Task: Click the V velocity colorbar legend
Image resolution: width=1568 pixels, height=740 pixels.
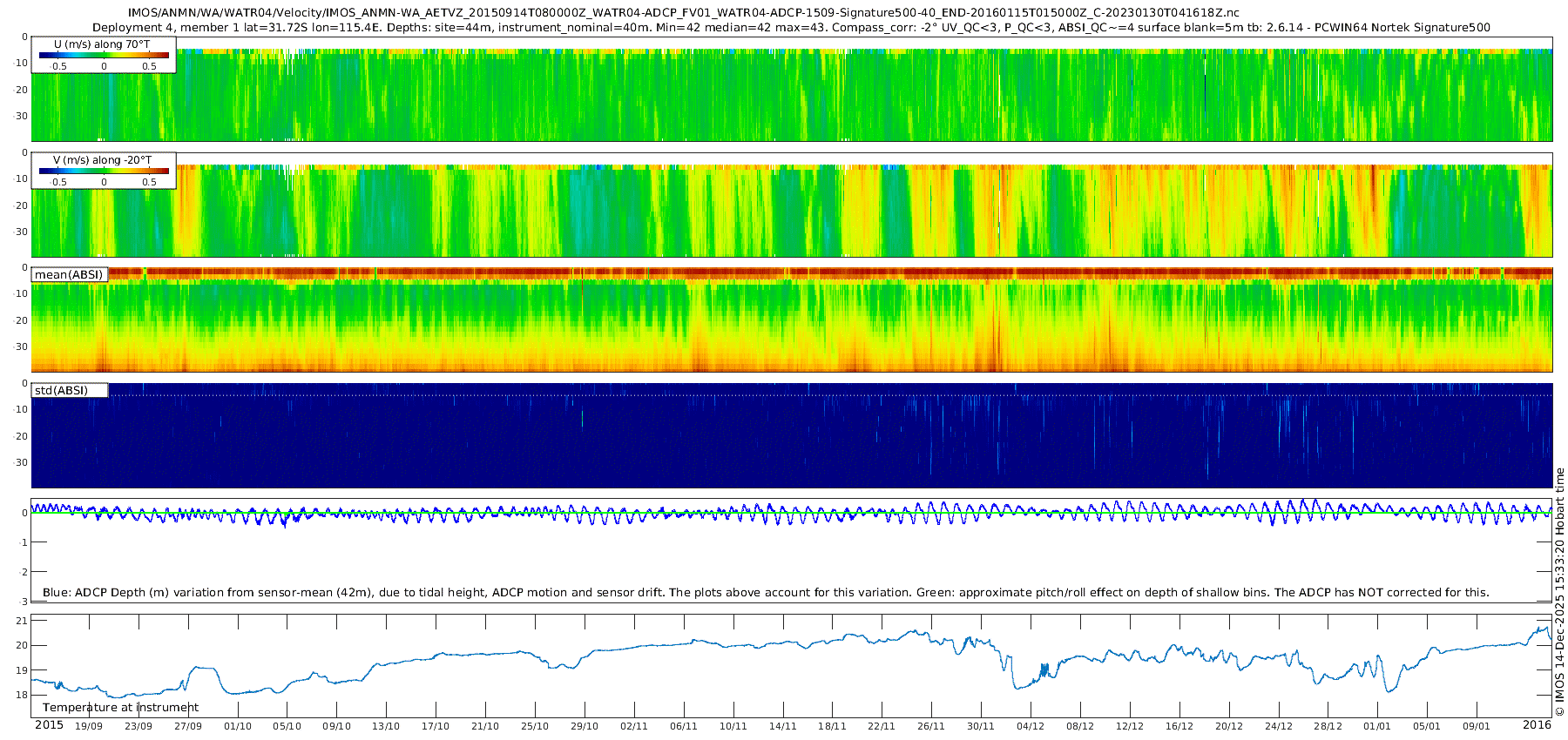Action: tap(104, 171)
